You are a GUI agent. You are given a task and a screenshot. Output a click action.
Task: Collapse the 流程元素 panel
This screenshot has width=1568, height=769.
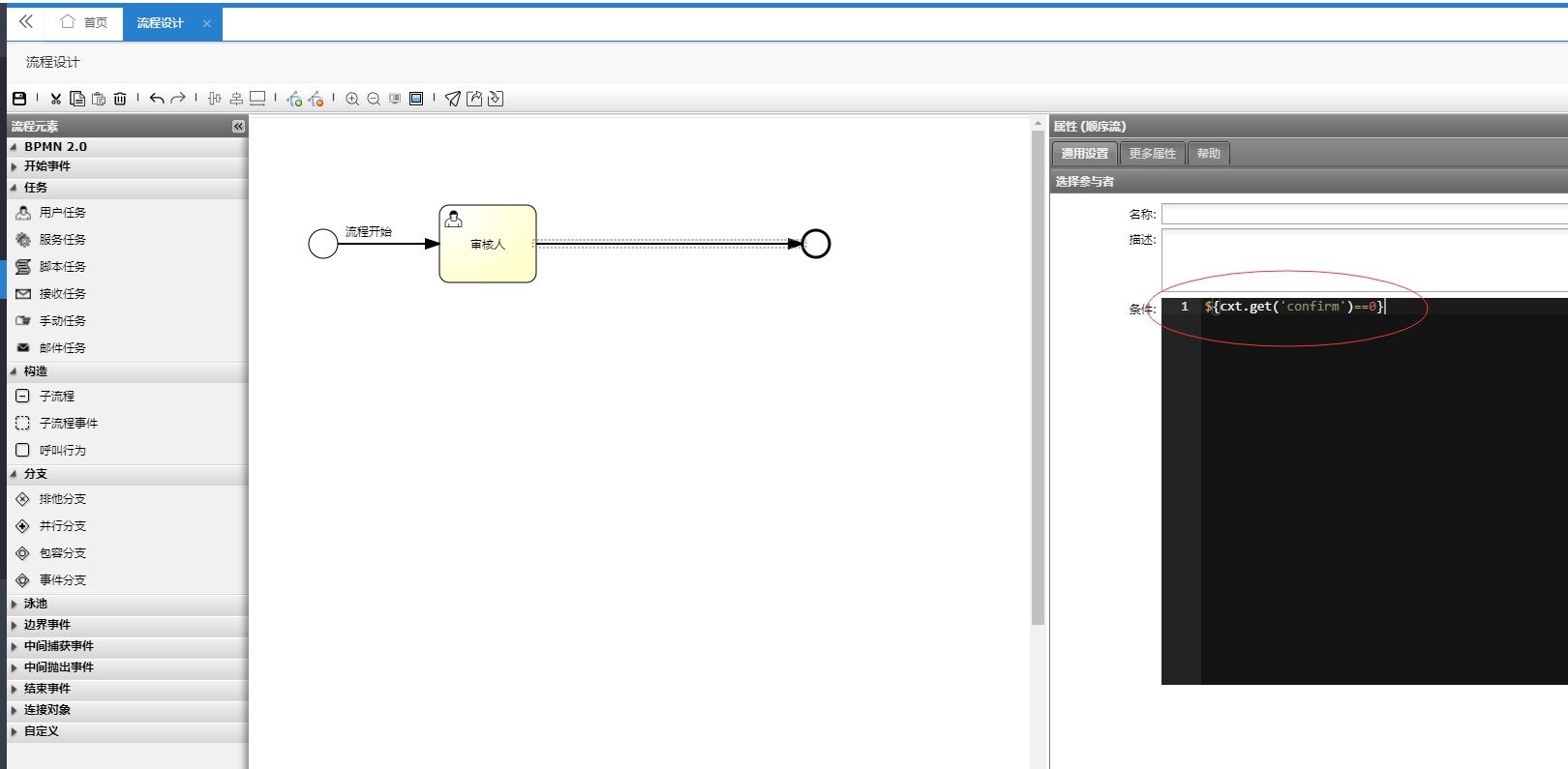pos(238,127)
